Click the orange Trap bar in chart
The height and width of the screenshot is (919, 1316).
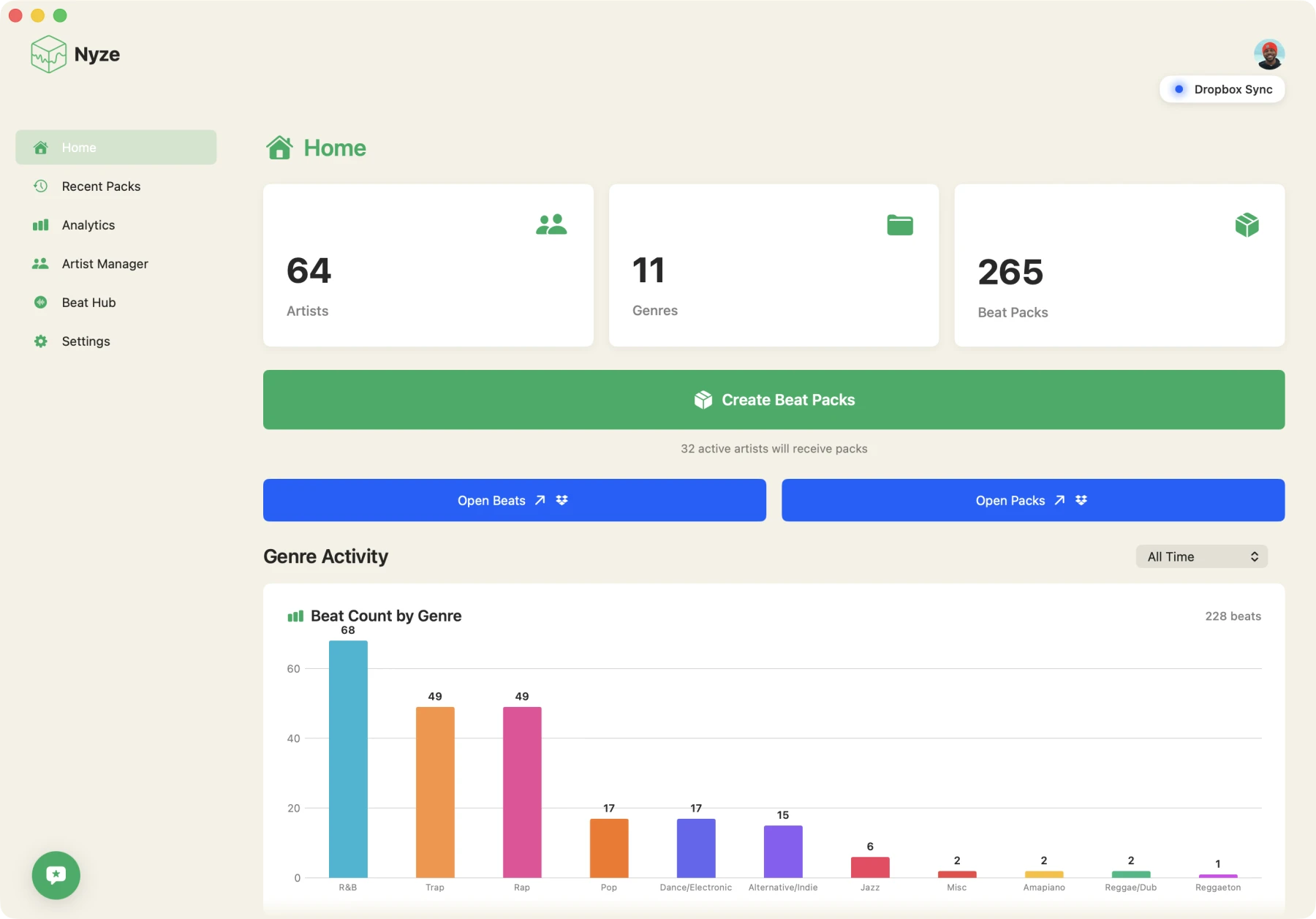coord(435,792)
